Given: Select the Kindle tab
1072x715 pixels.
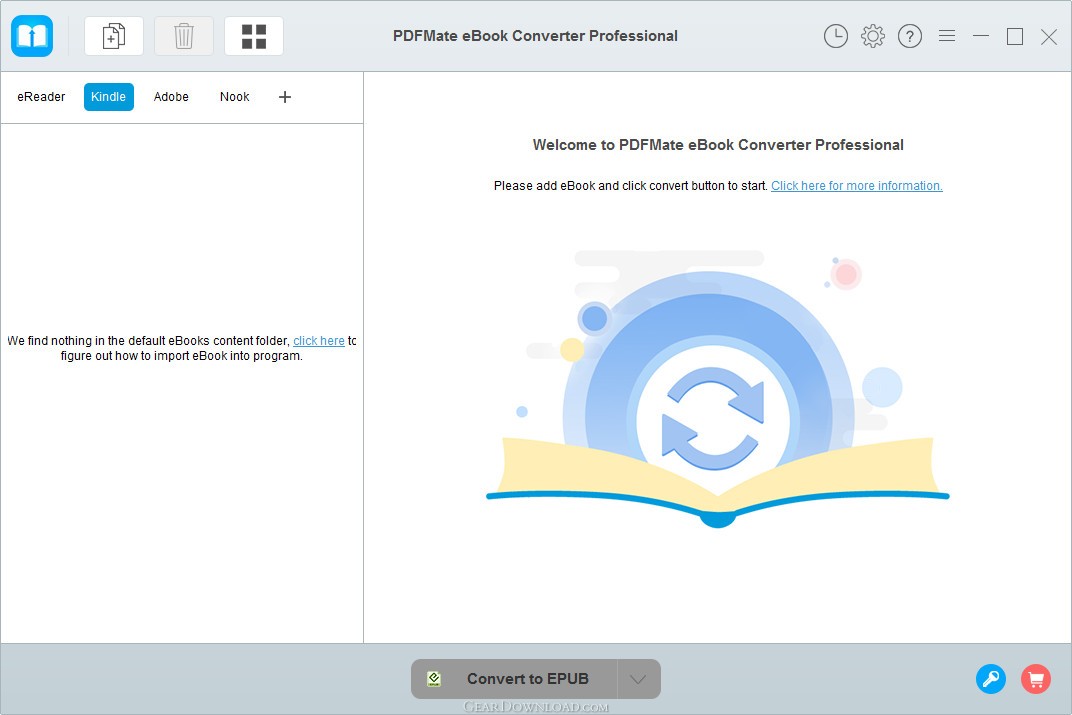Looking at the screenshot, I should coord(109,97).
